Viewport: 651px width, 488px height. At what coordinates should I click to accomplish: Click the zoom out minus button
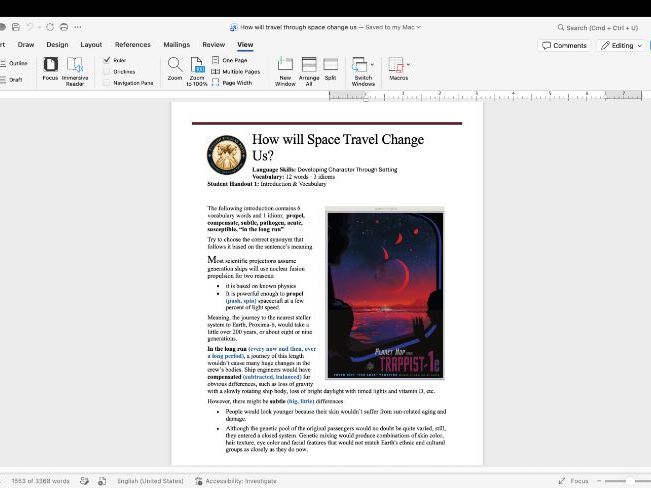[x=599, y=481]
